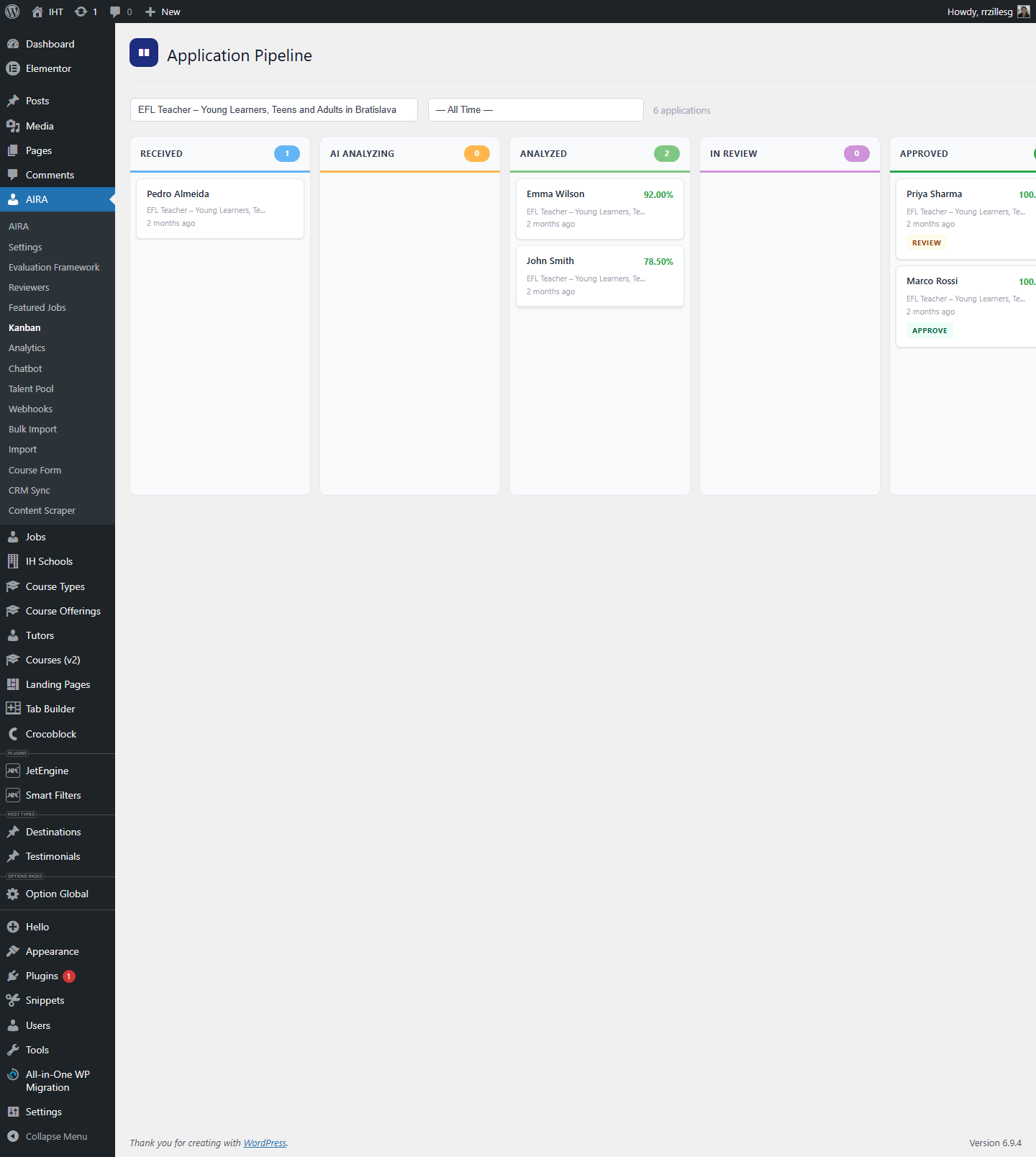Open the Webhooks submenu item
Screen dimensions: 1036x1157
click(x=30, y=409)
